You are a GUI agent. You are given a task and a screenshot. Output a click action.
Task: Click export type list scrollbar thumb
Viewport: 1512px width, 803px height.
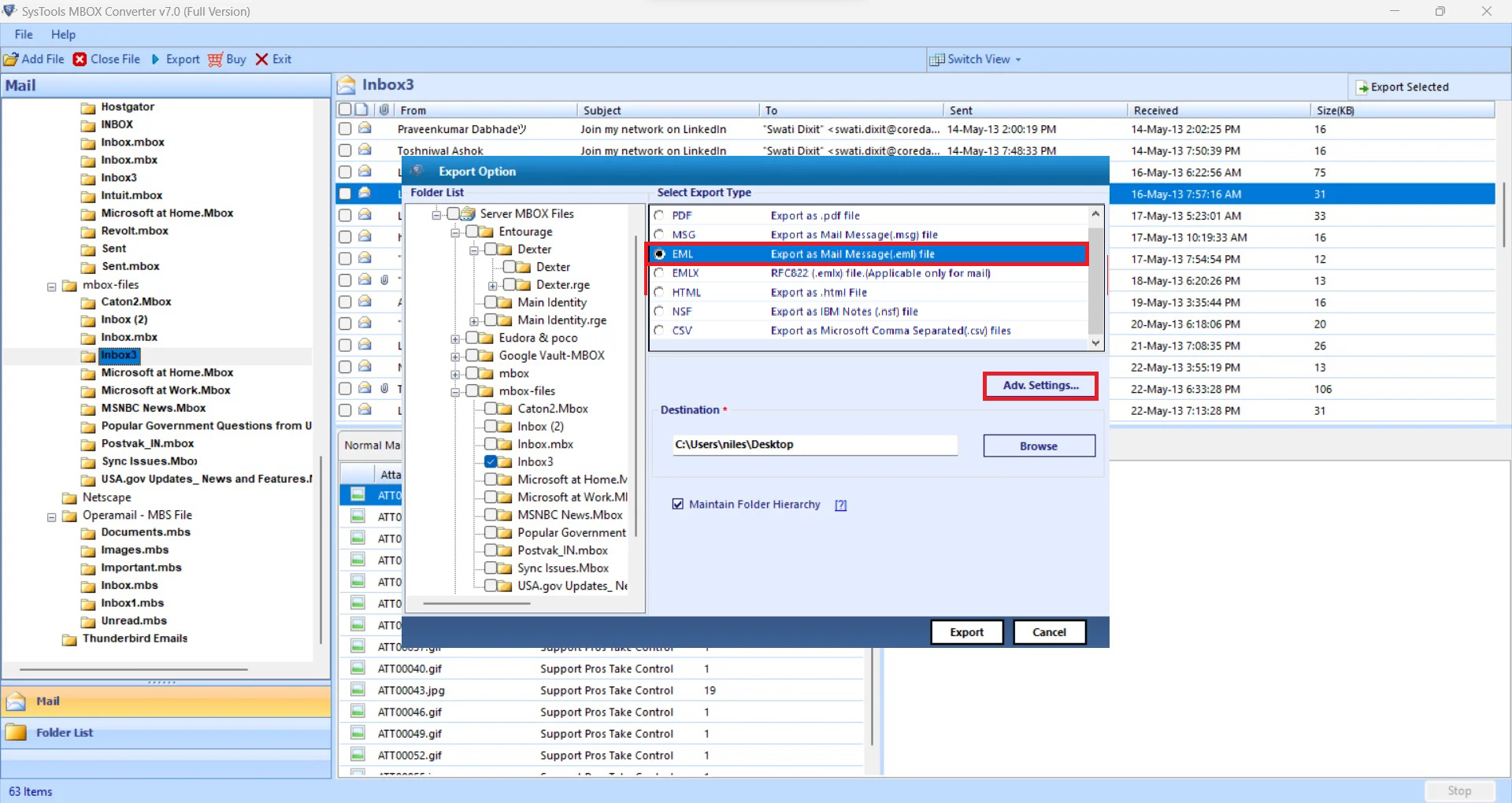(1095, 279)
